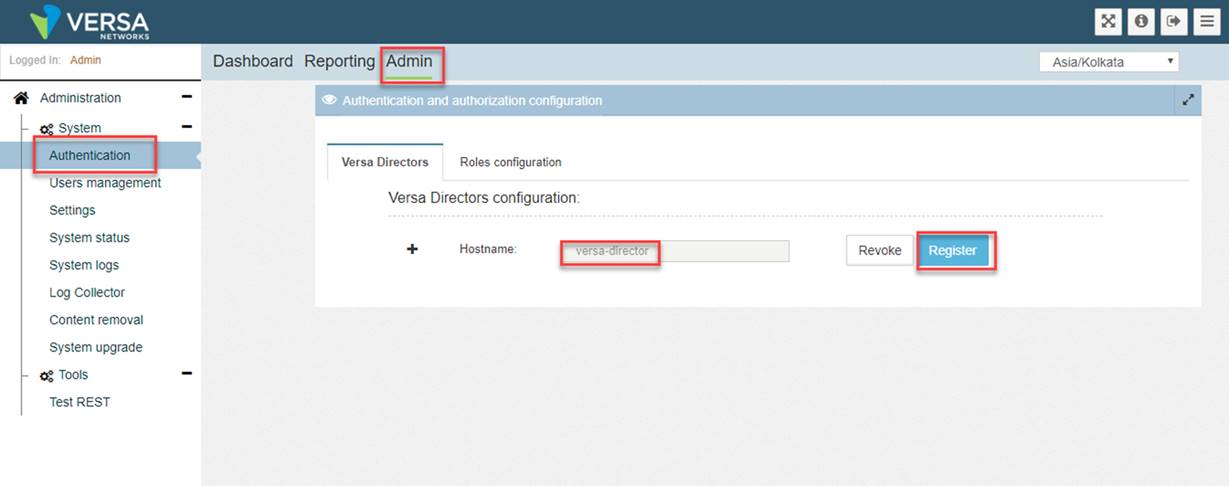Collapse the Administration tree section
Image resolution: width=1229 pixels, height=486 pixels.
187,98
